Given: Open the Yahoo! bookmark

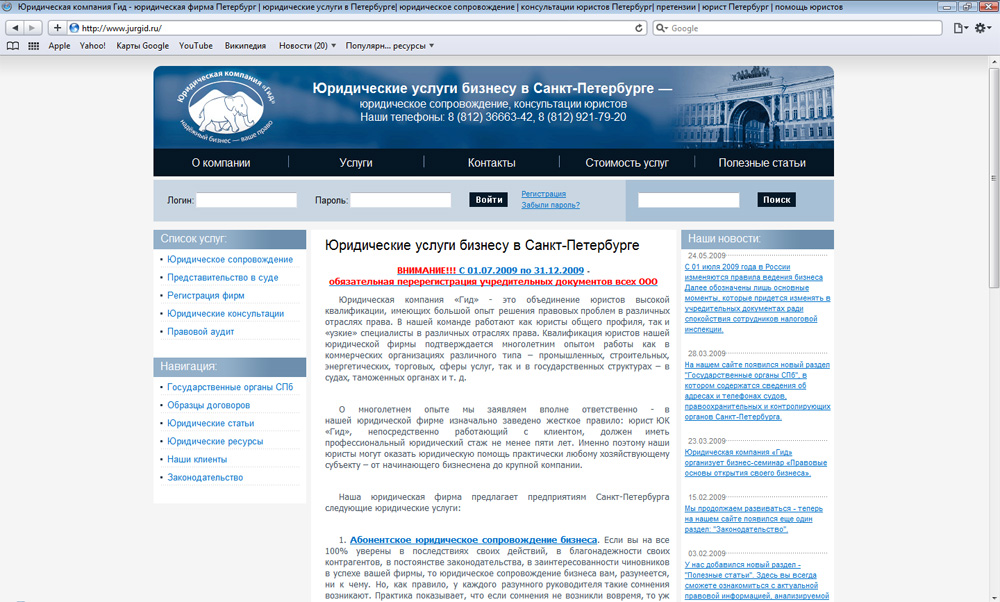Looking at the screenshot, I should 92,46.
